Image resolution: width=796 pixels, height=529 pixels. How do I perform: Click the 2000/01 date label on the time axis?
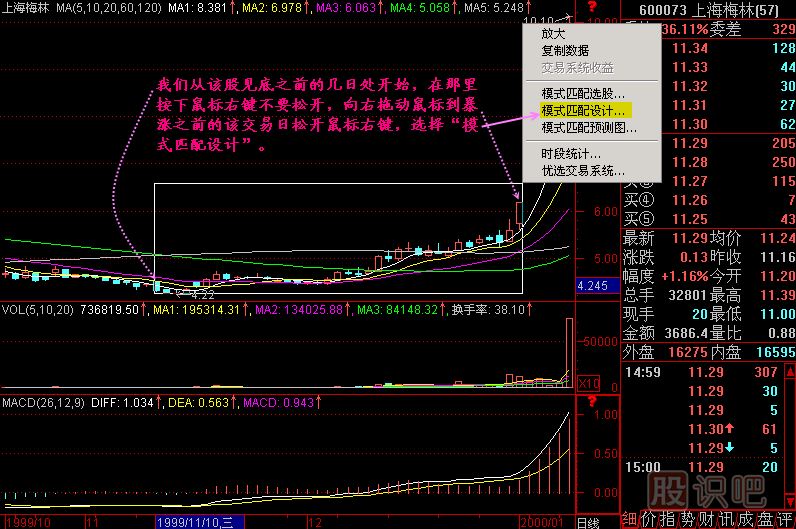(x=541, y=522)
